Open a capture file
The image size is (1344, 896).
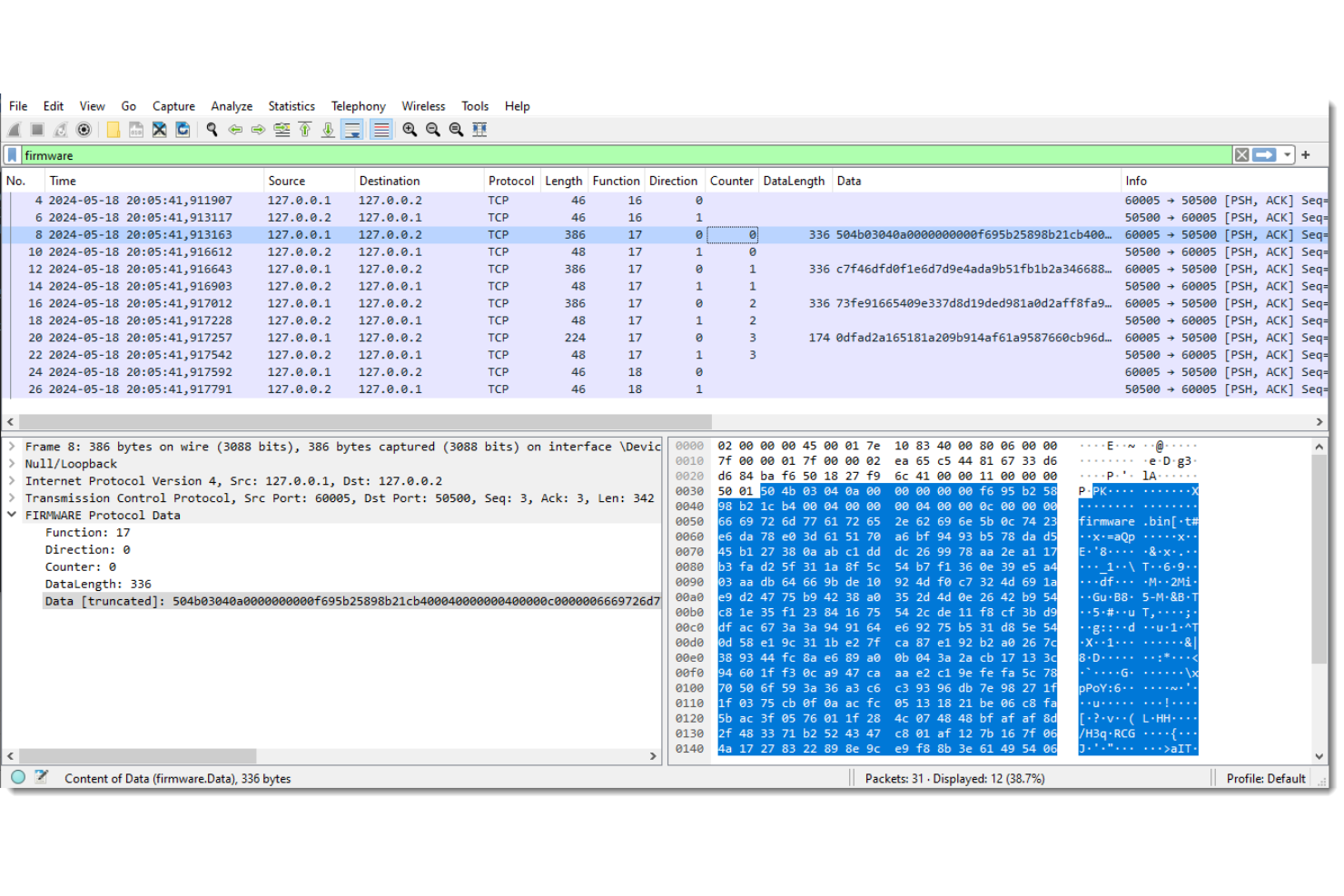pos(113,130)
